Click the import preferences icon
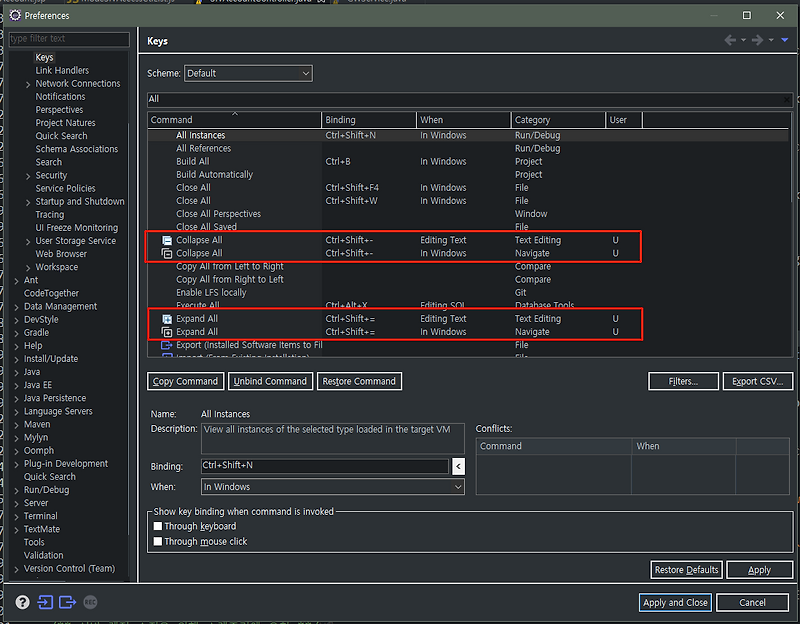This screenshot has height=624, width=800. pos(45,603)
